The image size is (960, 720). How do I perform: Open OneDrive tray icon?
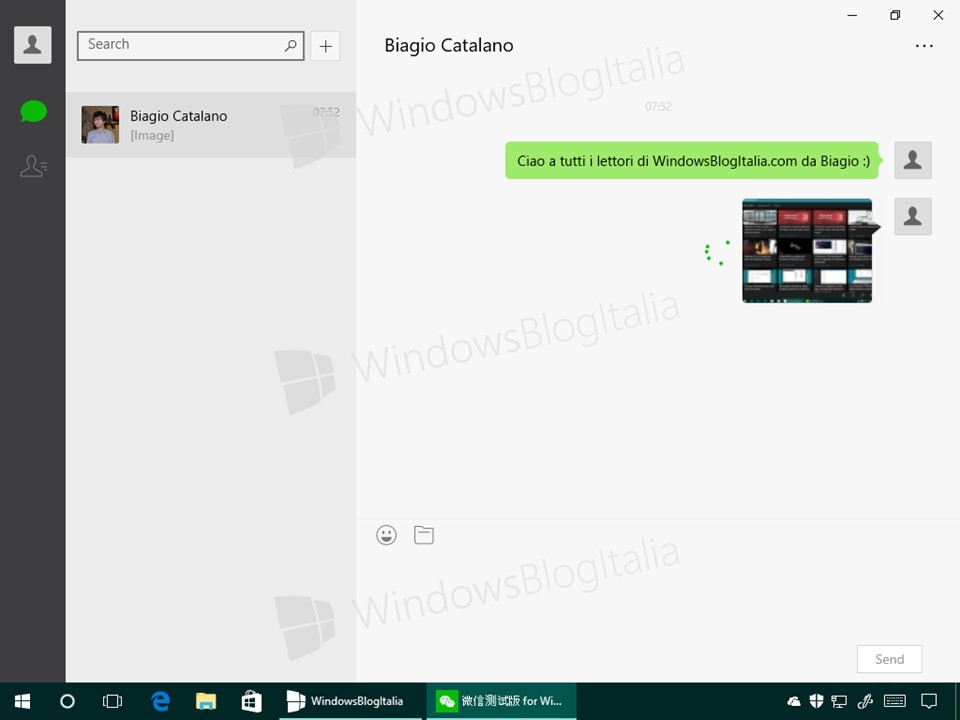click(793, 701)
